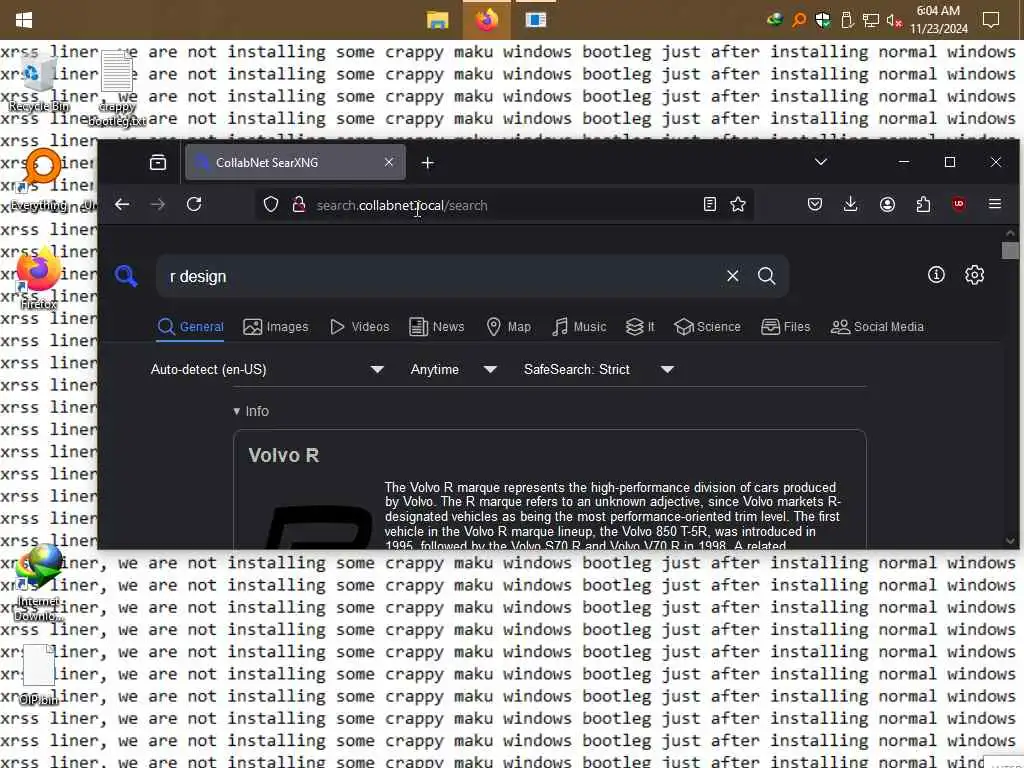Submit the search with magnifier button
This screenshot has height=768, width=1024.
click(x=767, y=276)
